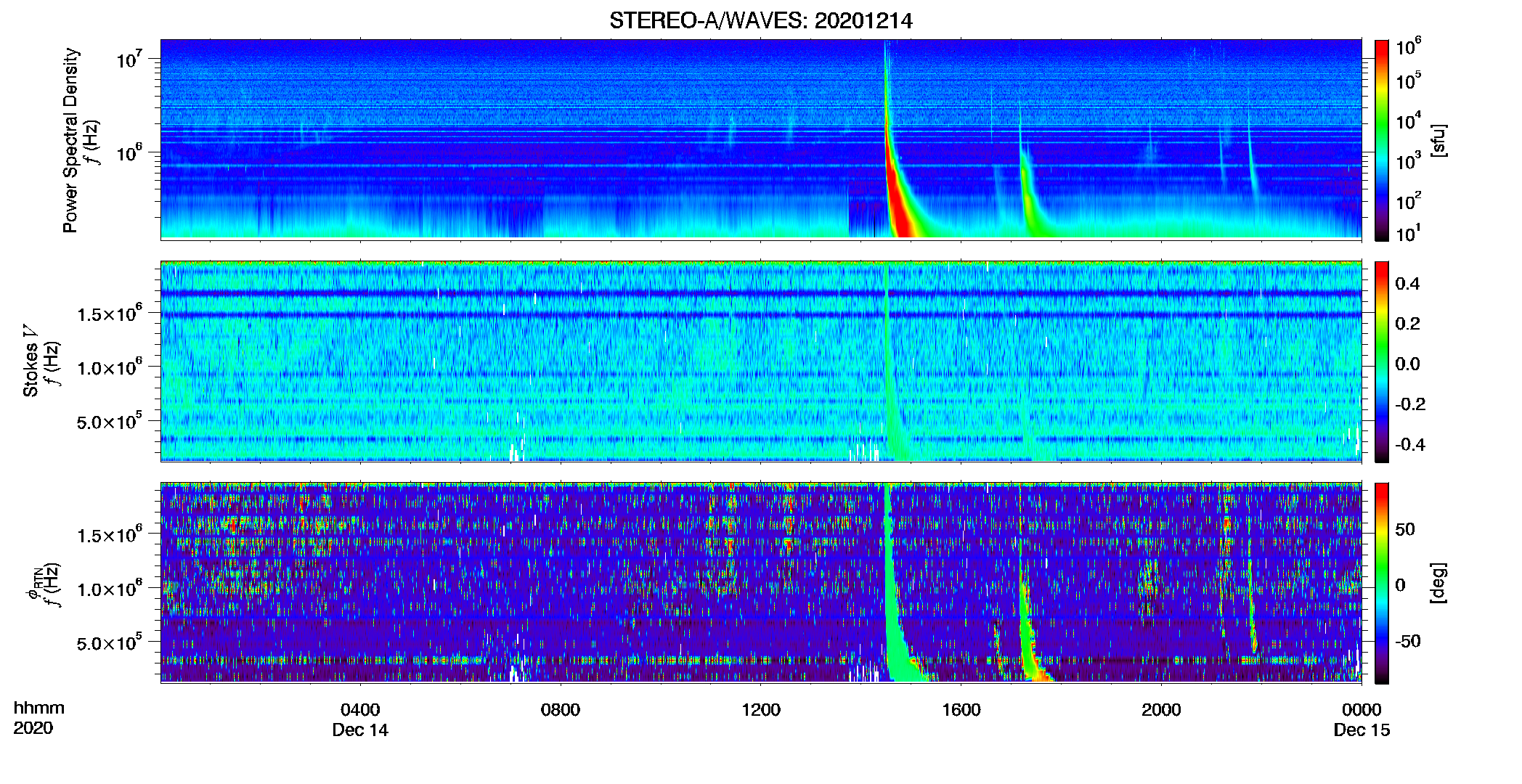Click the 0 degree colorbar label
The image size is (1522, 784).
point(1400,585)
